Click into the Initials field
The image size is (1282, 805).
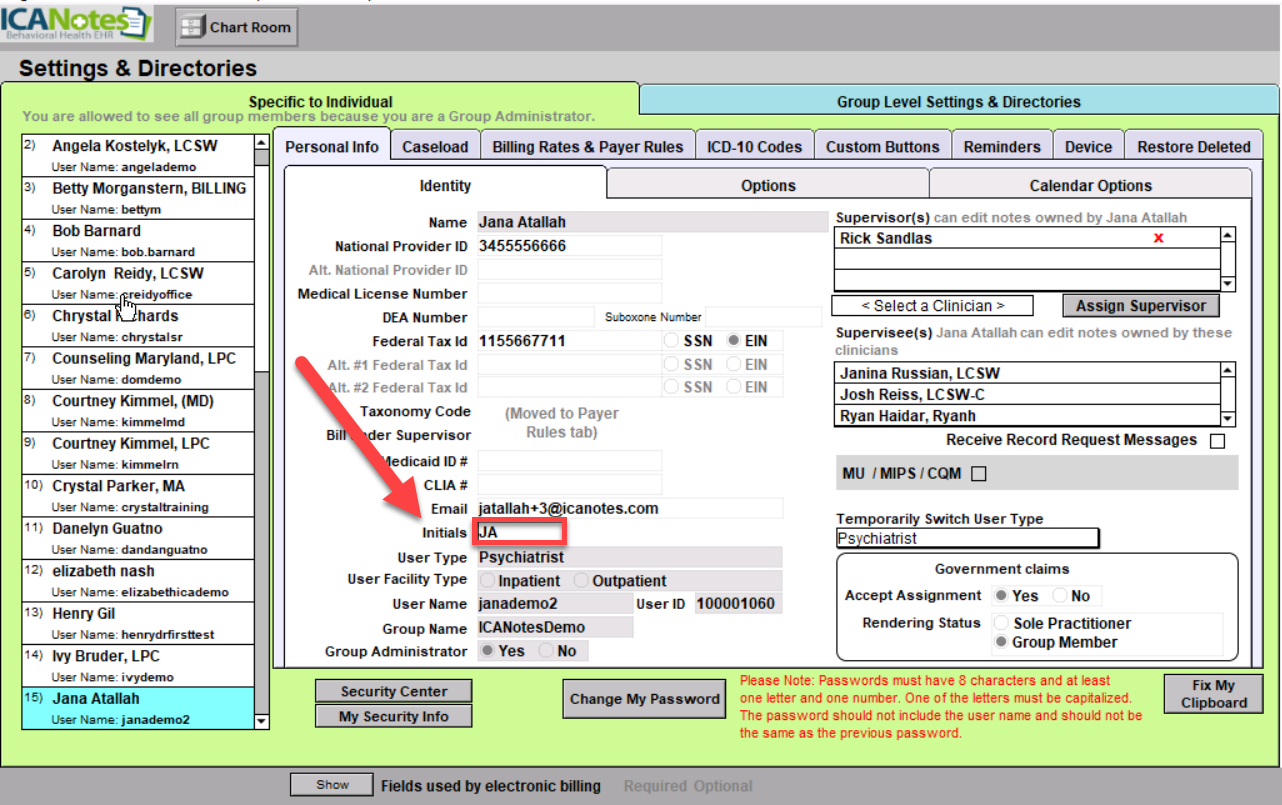(520, 533)
